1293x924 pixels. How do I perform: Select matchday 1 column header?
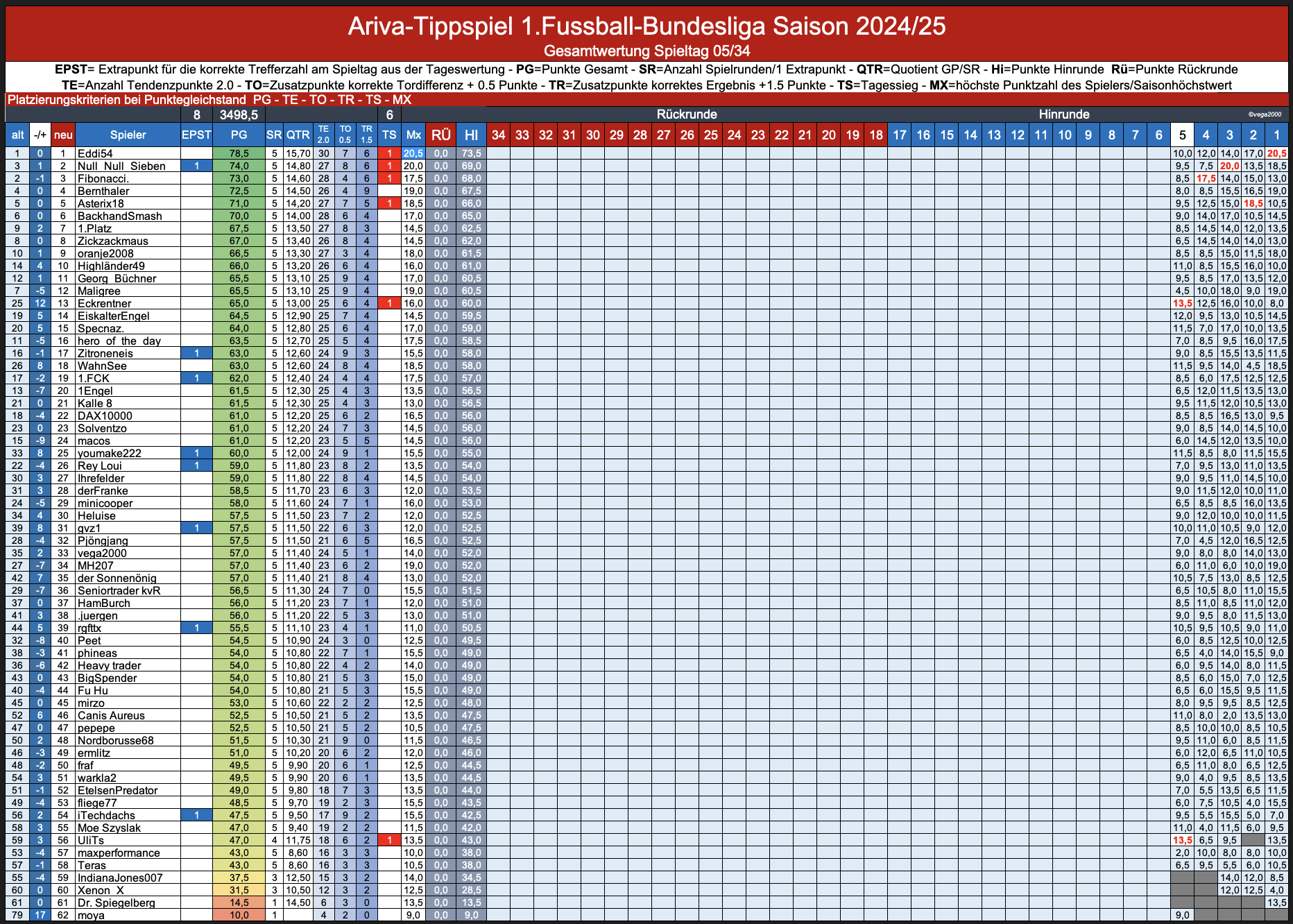[x=1276, y=135]
